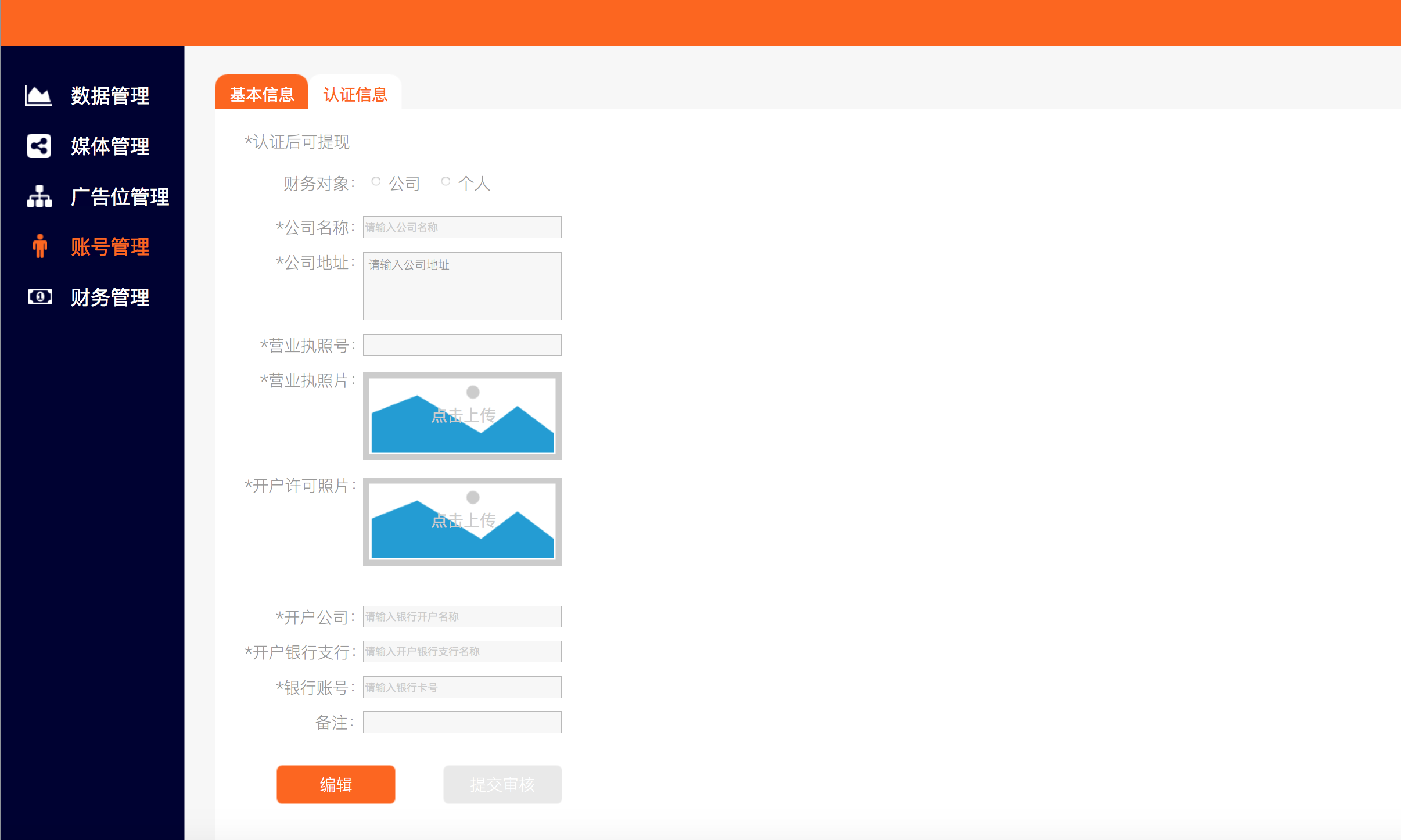The image size is (1401, 840).
Task: Click the 备注 input field
Action: [462, 722]
